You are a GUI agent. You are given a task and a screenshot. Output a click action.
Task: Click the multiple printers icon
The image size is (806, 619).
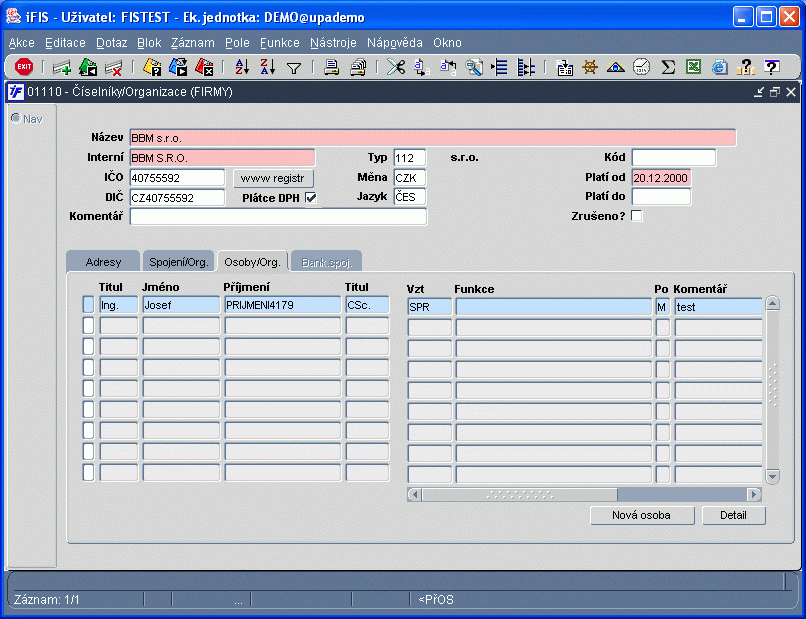point(358,67)
